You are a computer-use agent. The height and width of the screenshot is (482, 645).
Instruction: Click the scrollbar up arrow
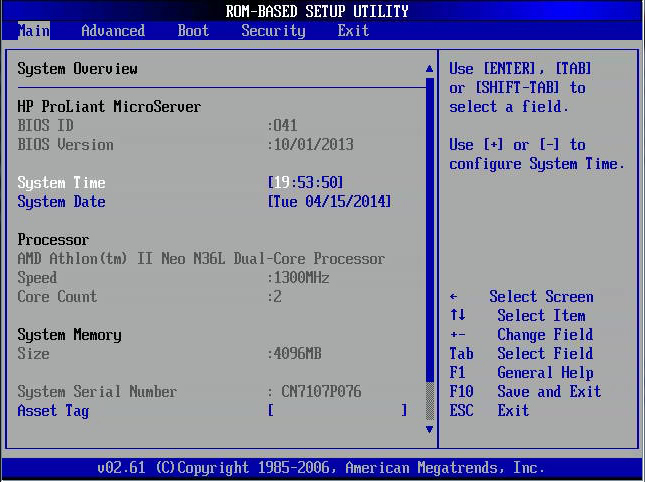pos(429,68)
